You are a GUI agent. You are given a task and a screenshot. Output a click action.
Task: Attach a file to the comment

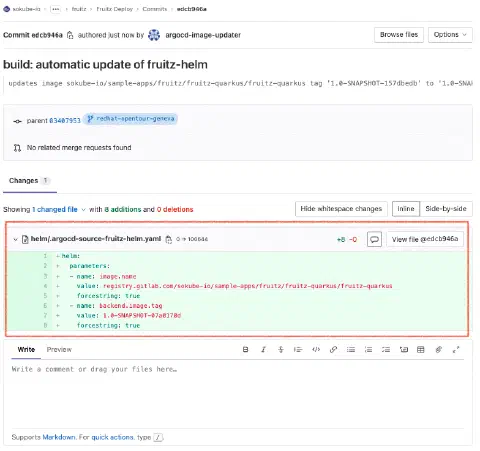pyautogui.click(x=438, y=349)
